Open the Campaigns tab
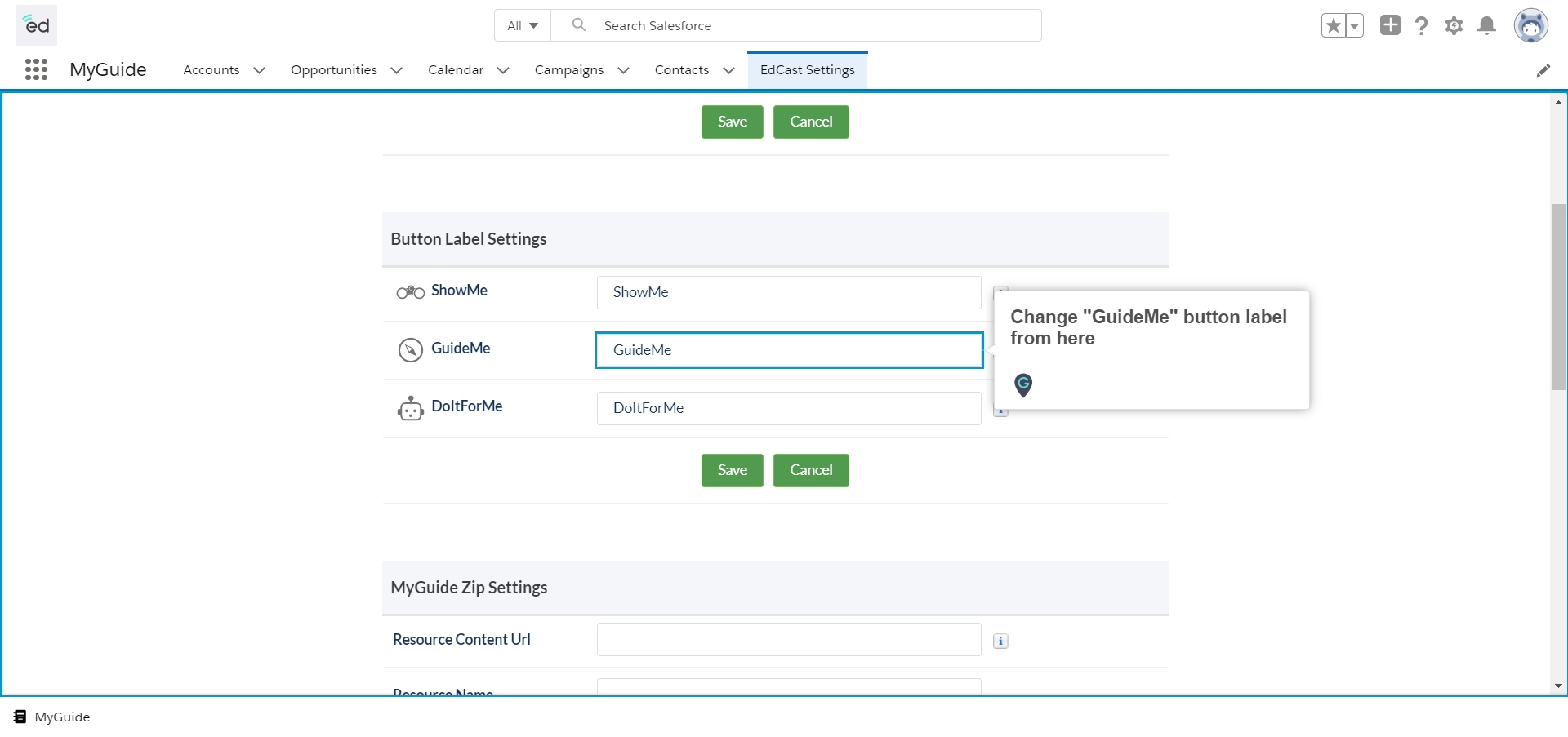 (569, 70)
